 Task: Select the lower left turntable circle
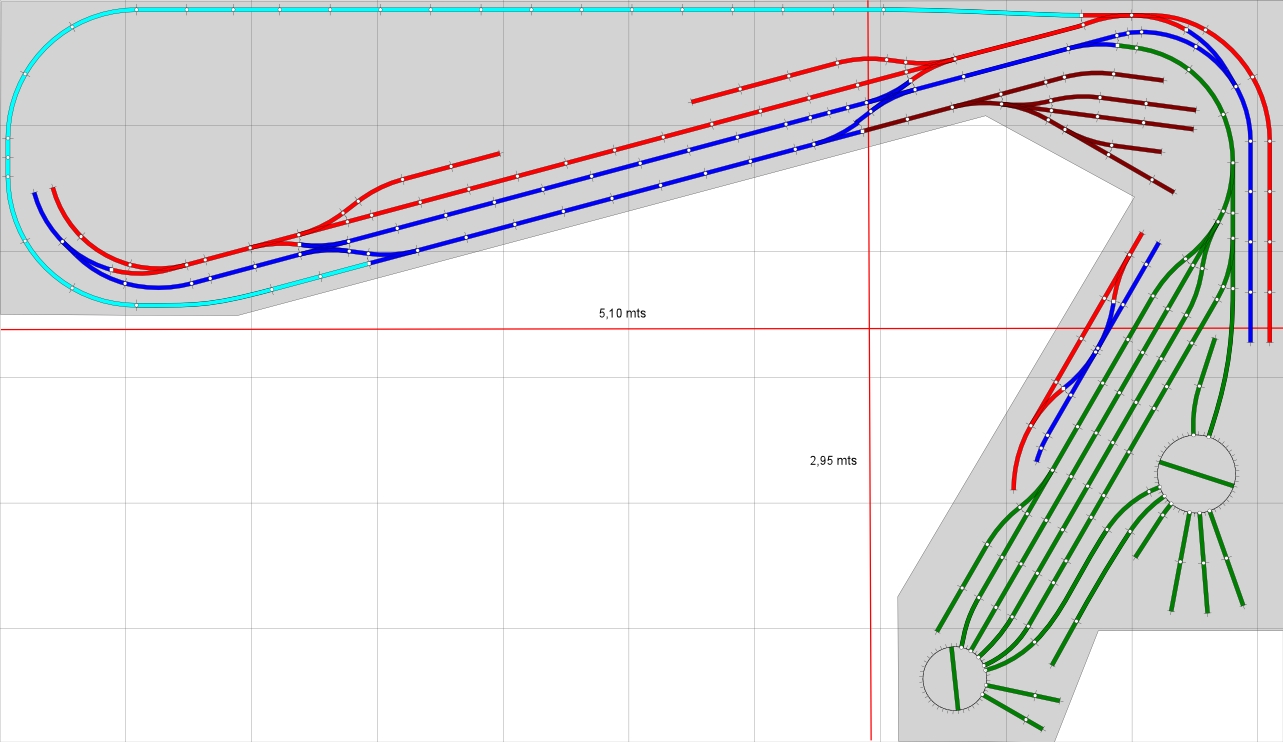954,678
